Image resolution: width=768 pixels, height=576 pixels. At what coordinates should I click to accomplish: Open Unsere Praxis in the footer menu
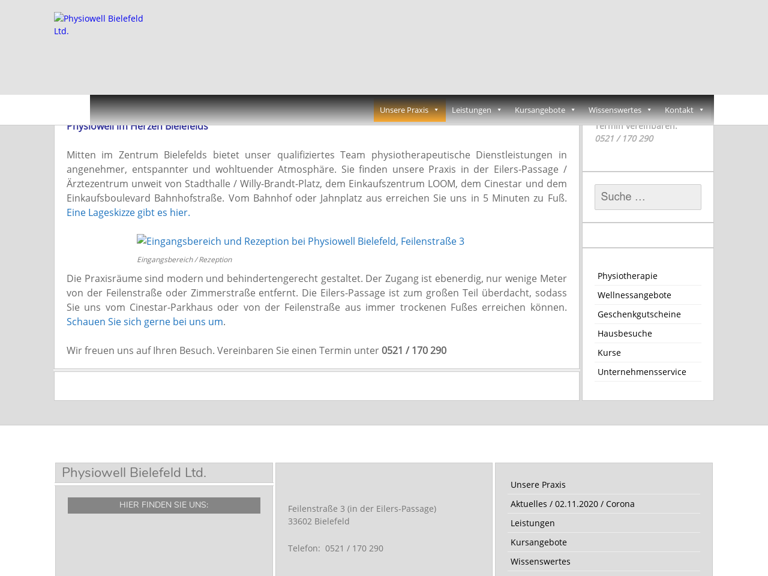point(538,484)
